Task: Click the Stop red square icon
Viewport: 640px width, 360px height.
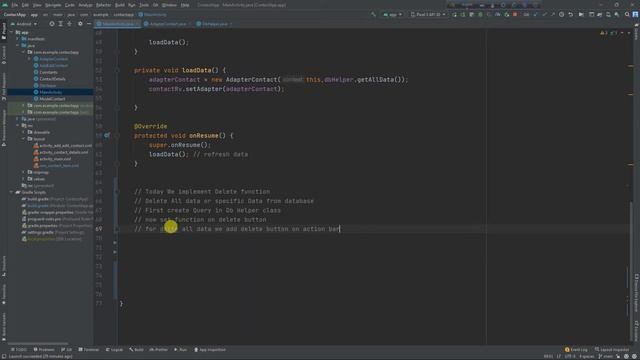Action: click(516, 15)
